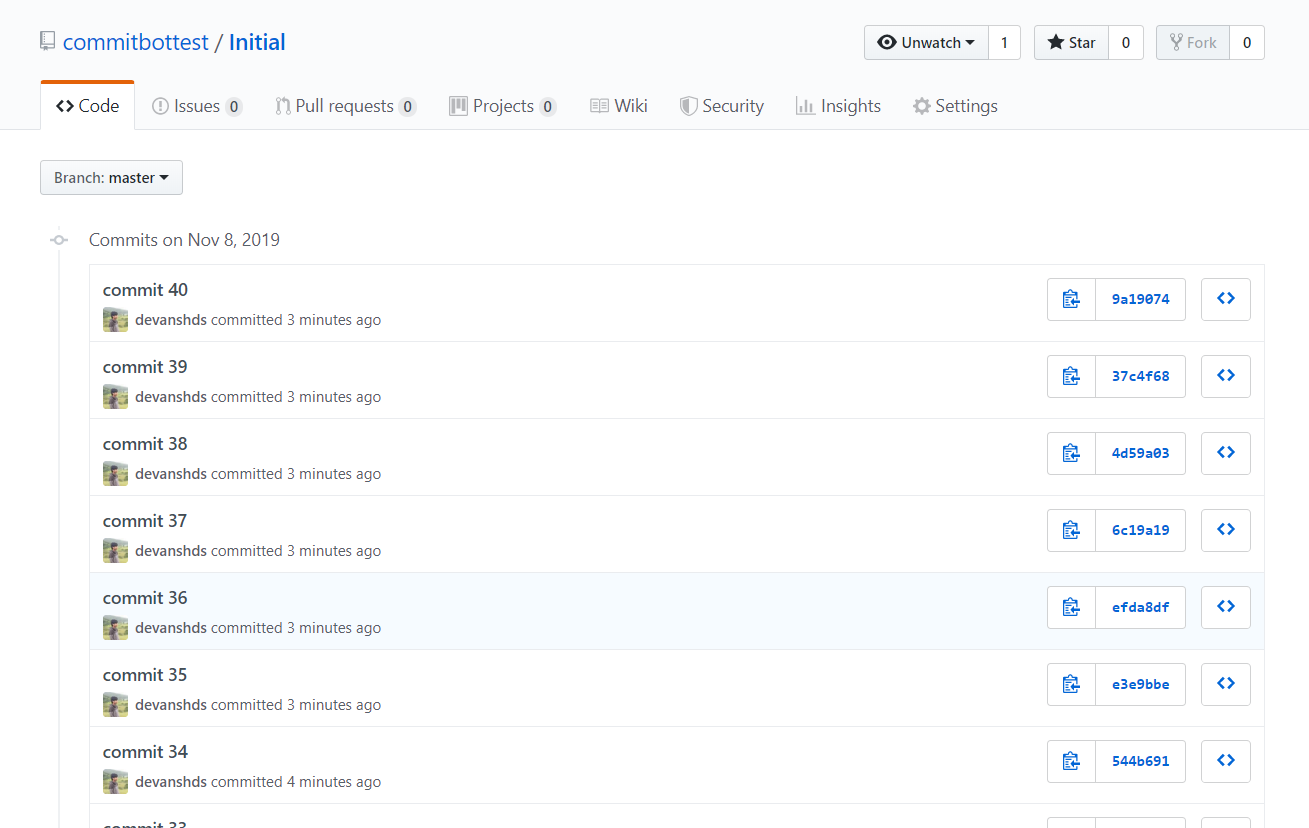
Task: Click devanshds avatar on commit 34
Action: [115, 782]
